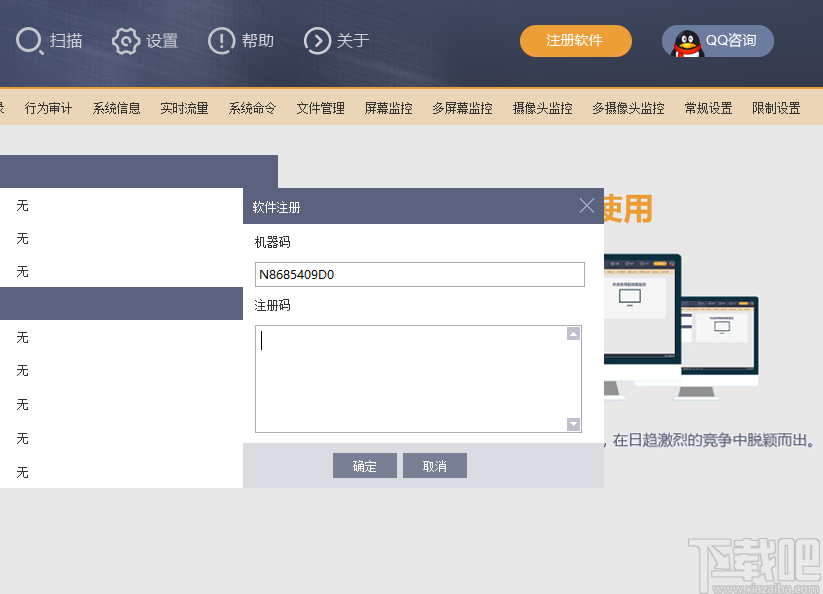Viewport: 823px width, 594px height.
Task: Click the 机器码 input field
Action: 419,274
